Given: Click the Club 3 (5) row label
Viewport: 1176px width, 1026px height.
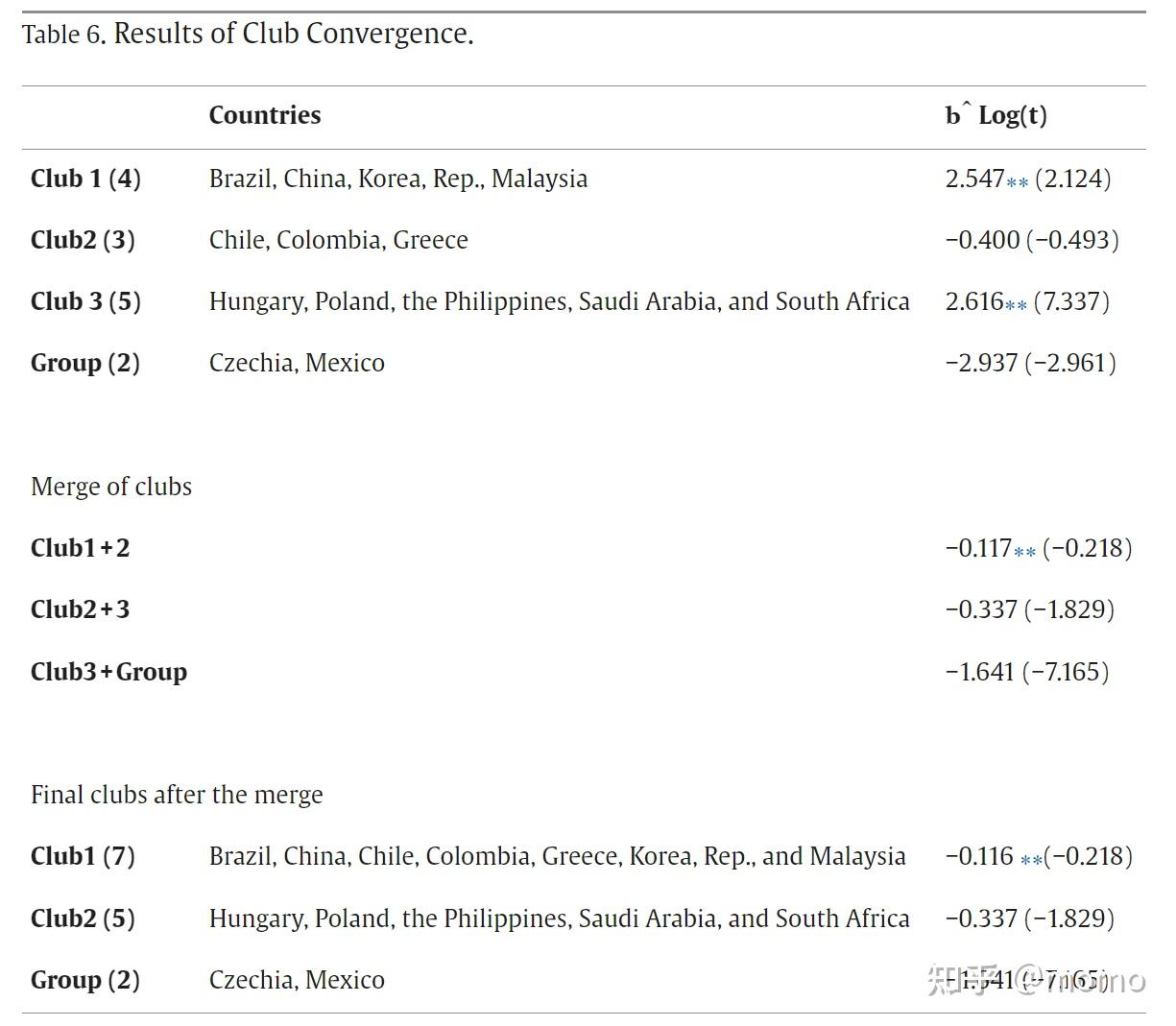Looking at the screenshot, I should coord(85,301).
